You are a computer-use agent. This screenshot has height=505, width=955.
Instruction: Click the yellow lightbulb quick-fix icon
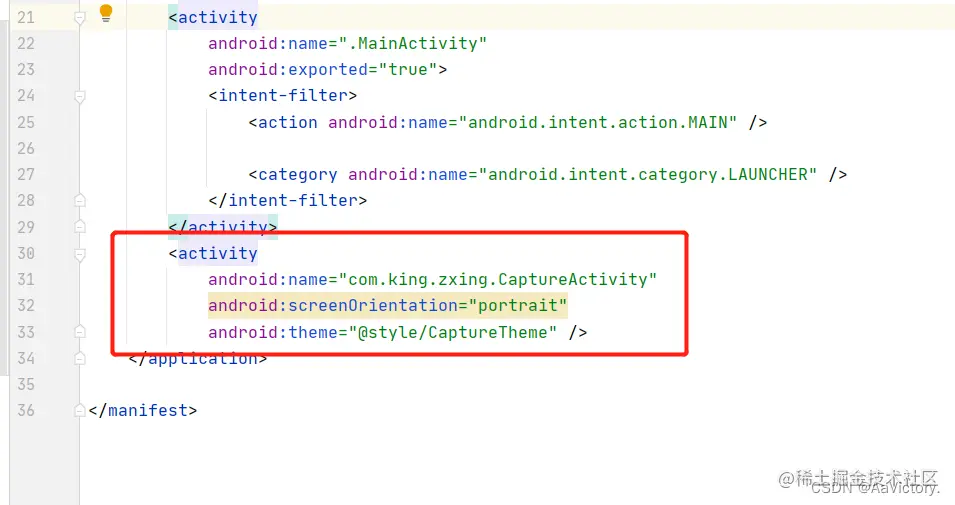tap(106, 13)
